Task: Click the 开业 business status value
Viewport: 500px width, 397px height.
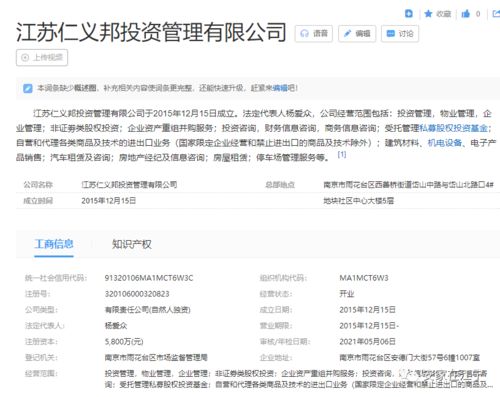Action: 347,294
